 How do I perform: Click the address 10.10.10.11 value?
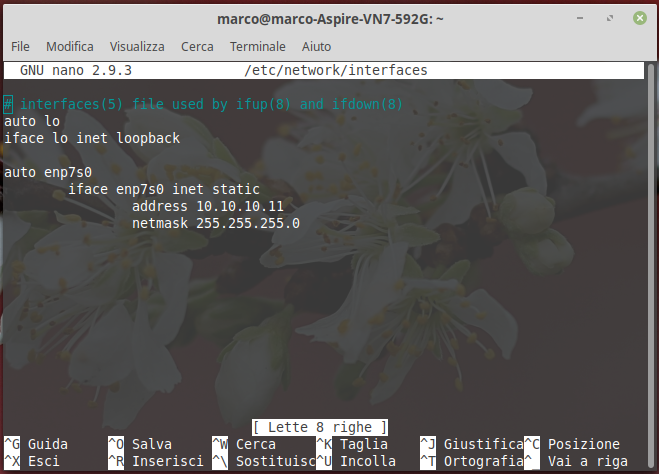point(240,206)
